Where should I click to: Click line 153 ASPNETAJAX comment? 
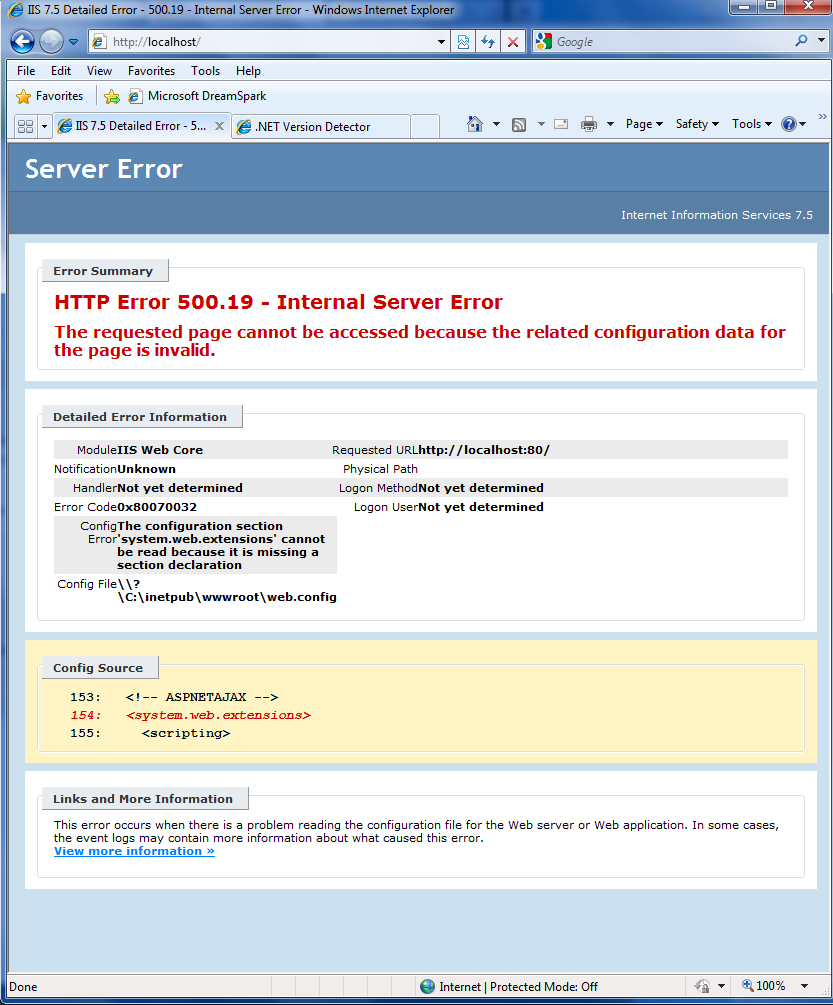click(174, 697)
